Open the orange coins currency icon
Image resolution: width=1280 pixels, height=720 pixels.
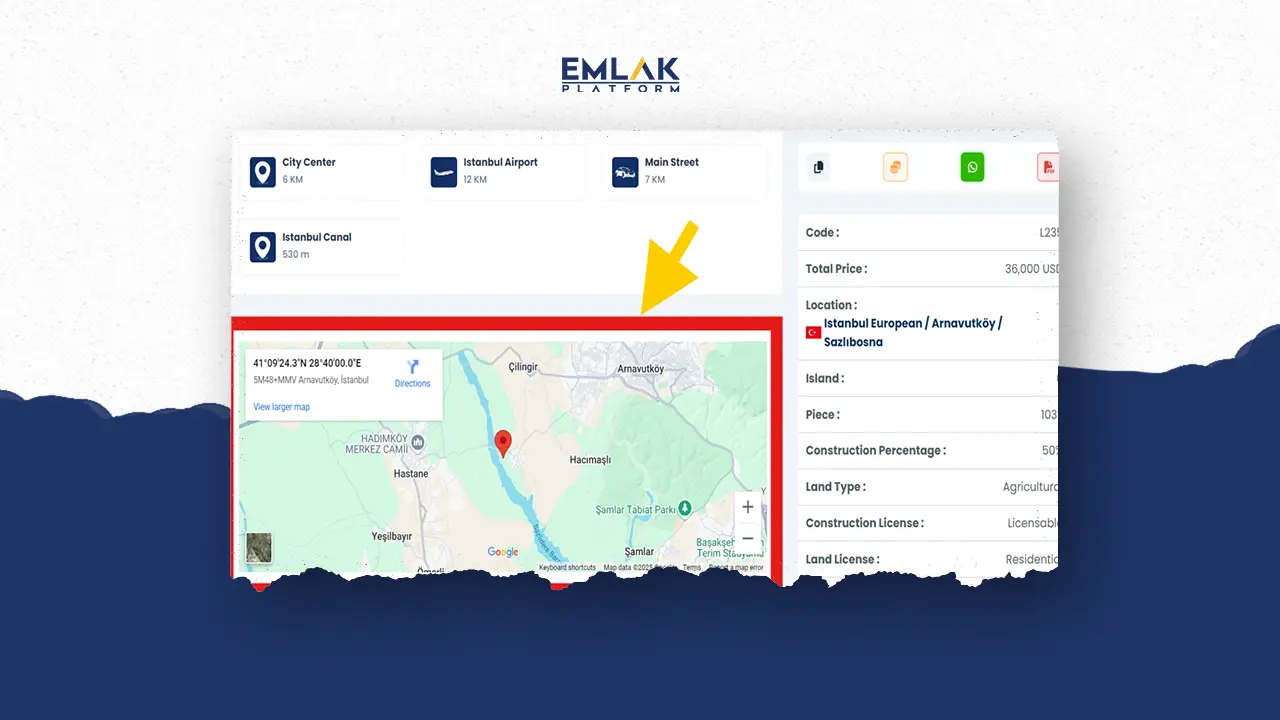coord(895,167)
